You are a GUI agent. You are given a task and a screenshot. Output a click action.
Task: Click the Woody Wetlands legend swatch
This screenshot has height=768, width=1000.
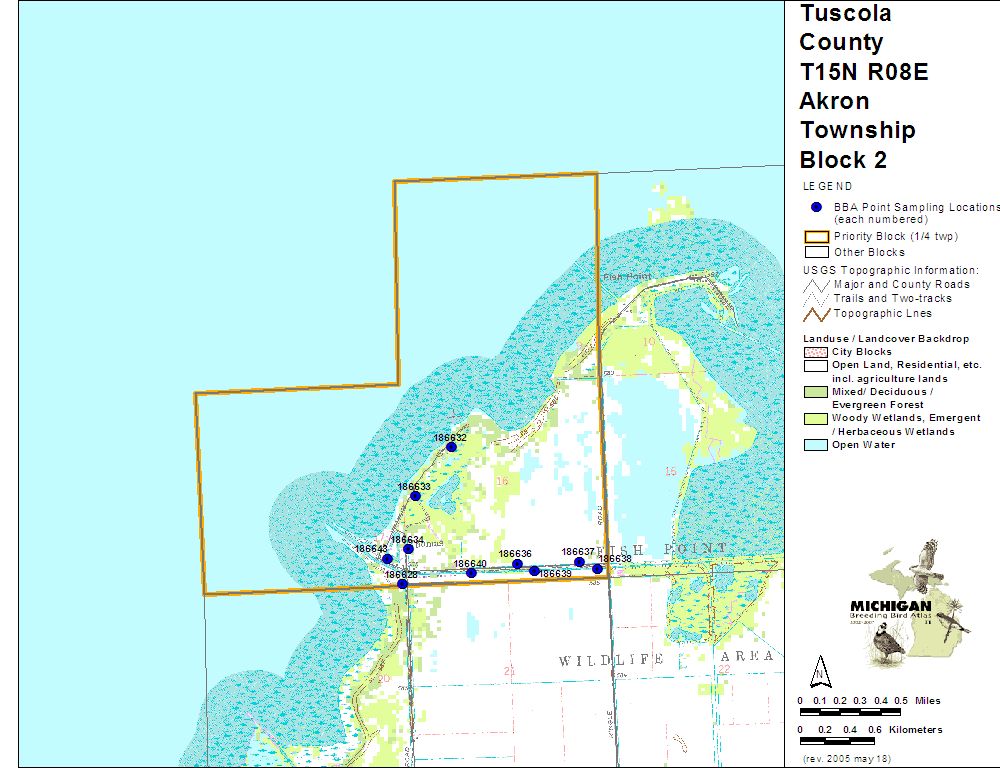click(816, 418)
